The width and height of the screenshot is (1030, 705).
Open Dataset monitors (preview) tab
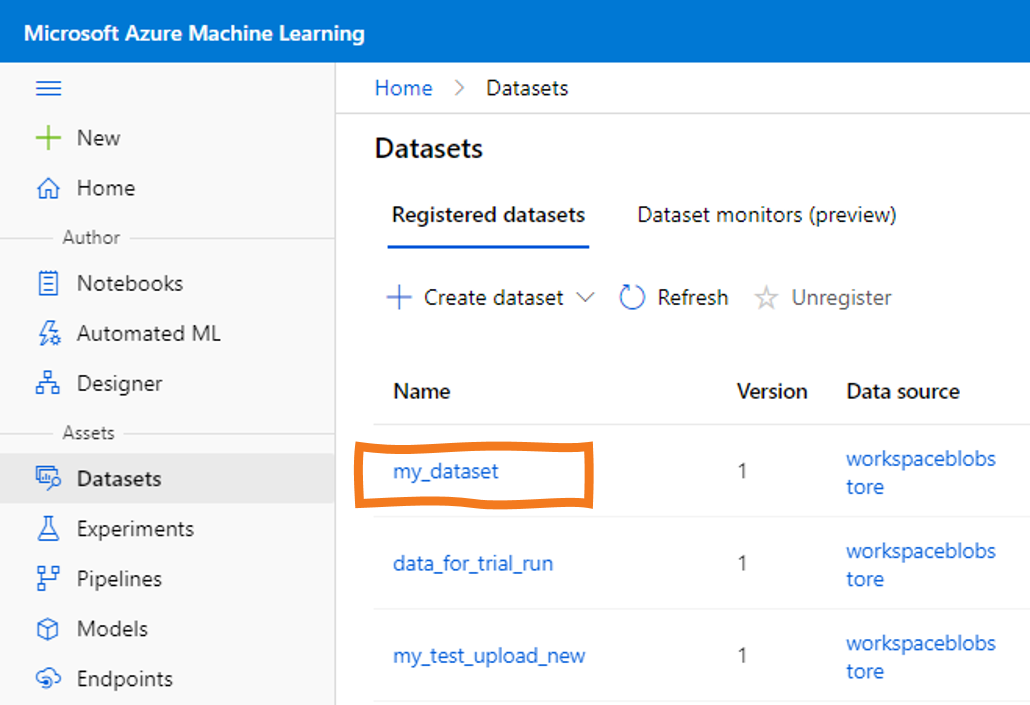point(766,215)
